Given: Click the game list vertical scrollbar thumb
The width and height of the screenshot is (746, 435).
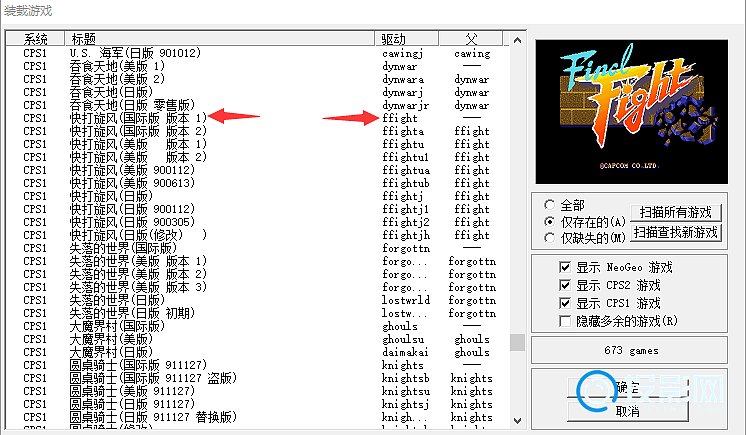Looking at the screenshot, I should click(517, 342).
